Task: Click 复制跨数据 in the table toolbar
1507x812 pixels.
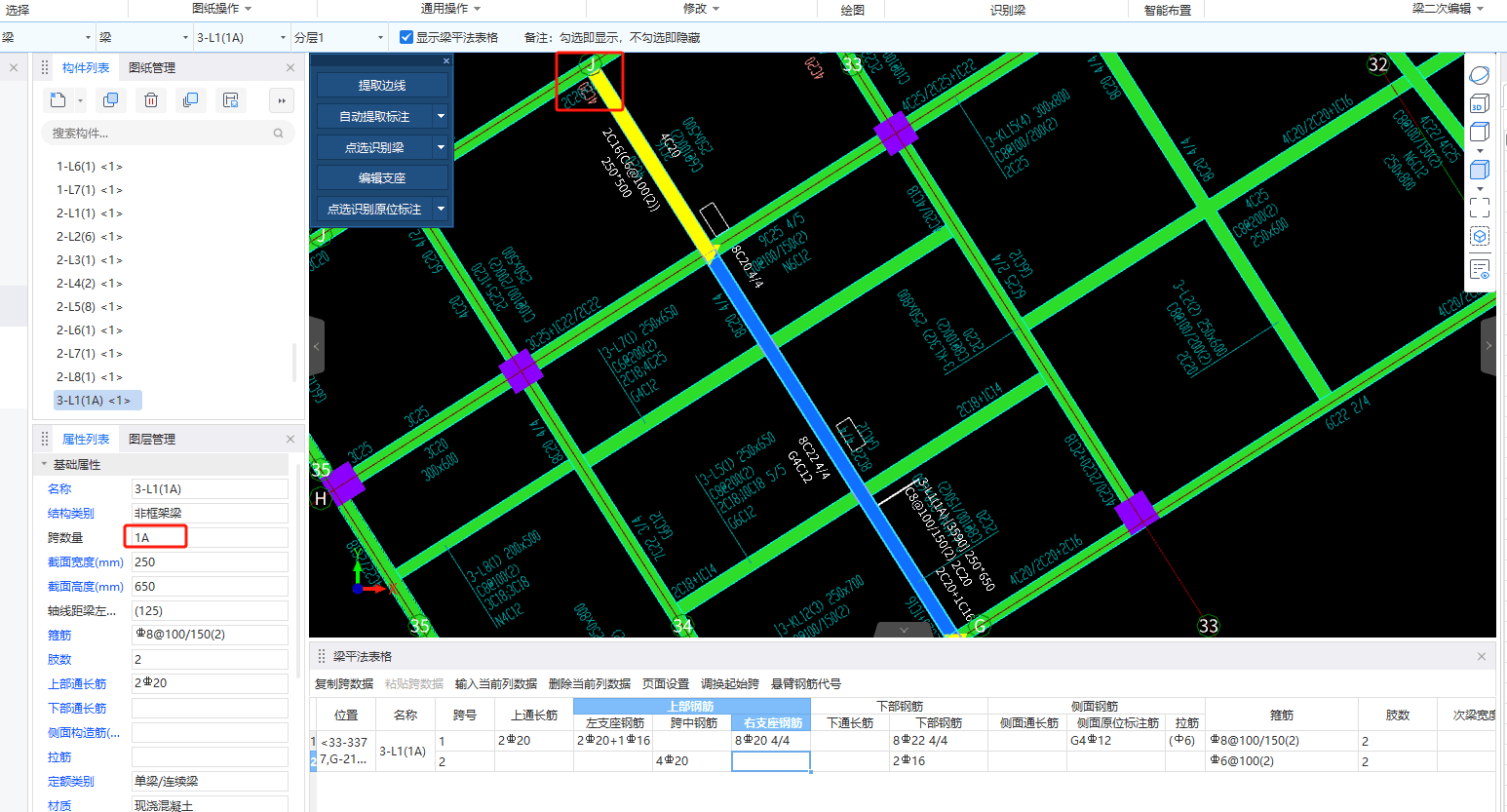Action: (x=344, y=683)
